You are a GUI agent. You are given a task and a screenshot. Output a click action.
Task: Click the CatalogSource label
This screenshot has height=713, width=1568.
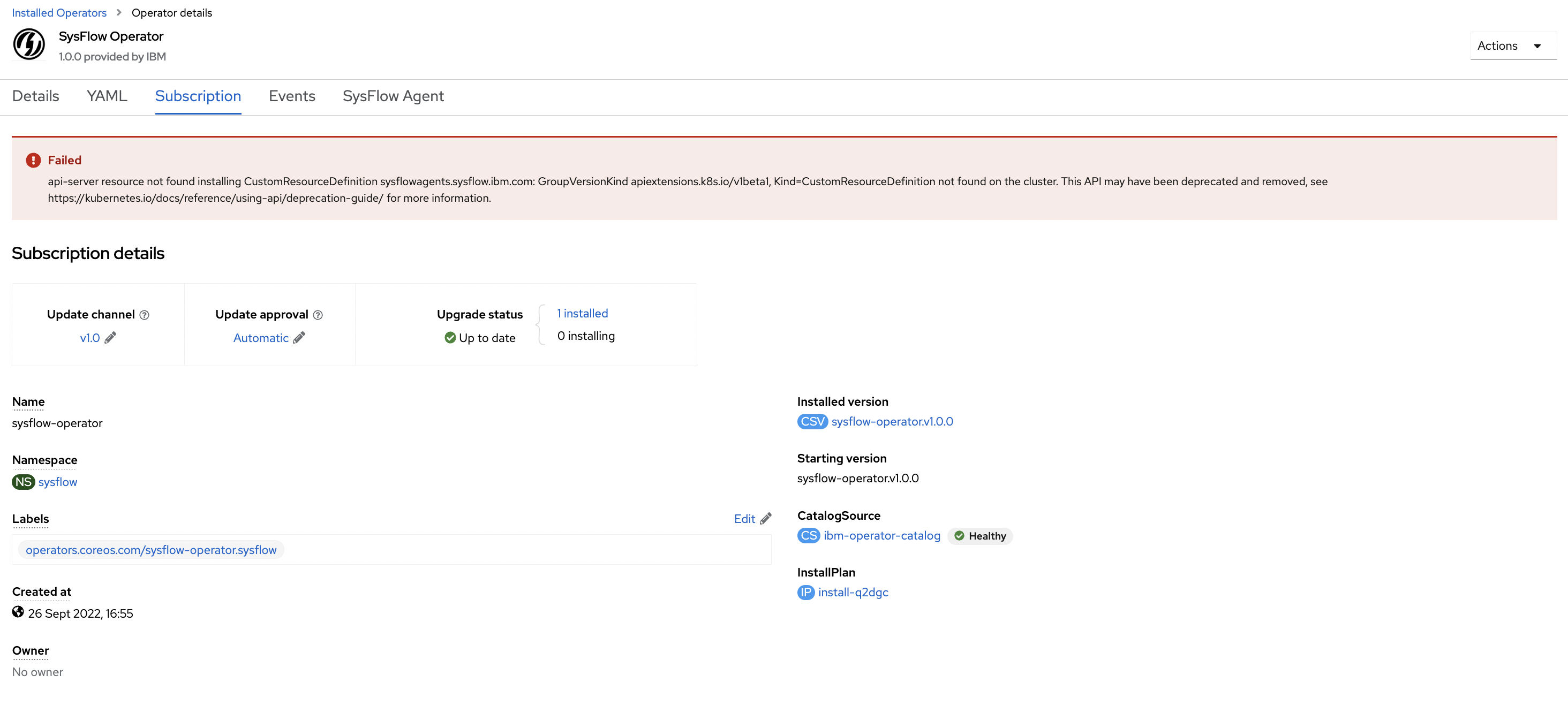(839, 516)
